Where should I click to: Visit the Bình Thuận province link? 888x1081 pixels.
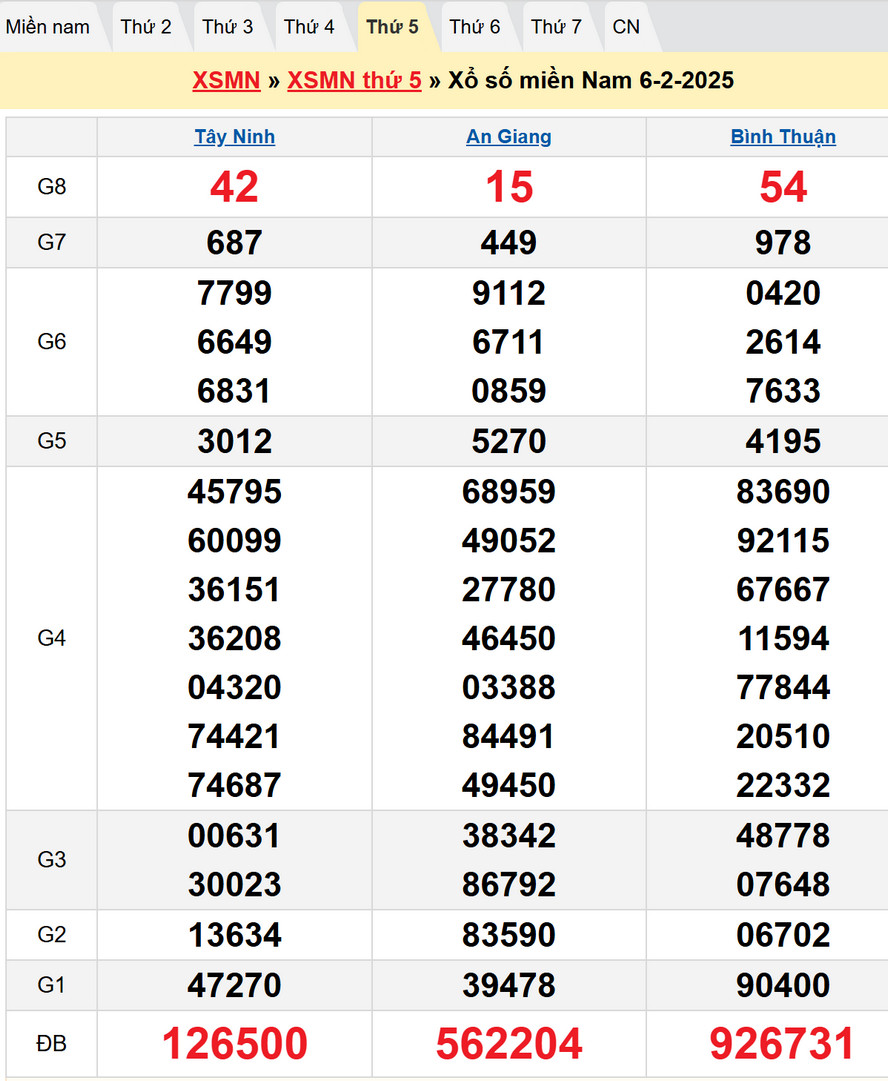[783, 137]
